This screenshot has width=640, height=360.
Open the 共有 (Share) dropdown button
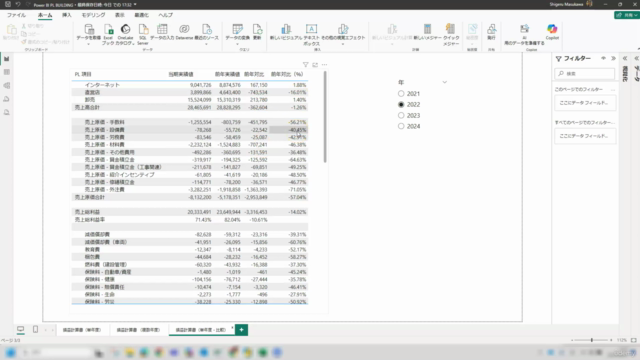coord(627,15)
